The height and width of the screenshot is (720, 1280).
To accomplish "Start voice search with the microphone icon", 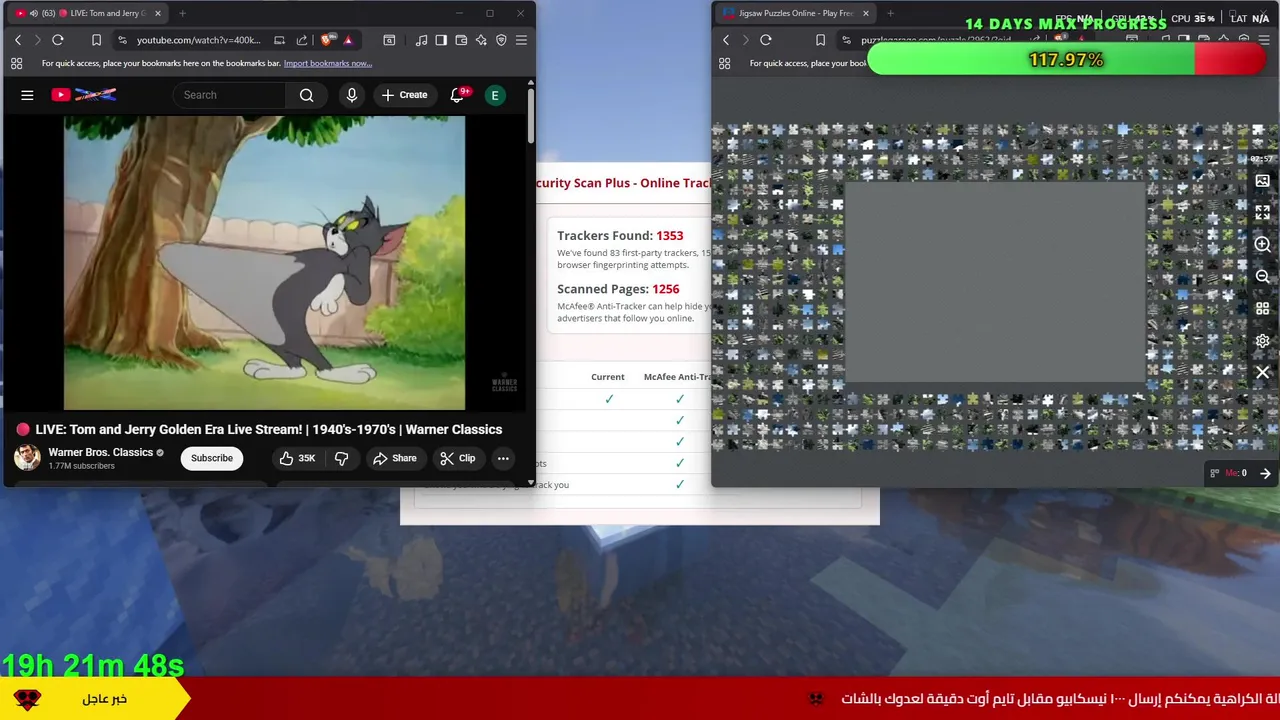I will tap(351, 95).
